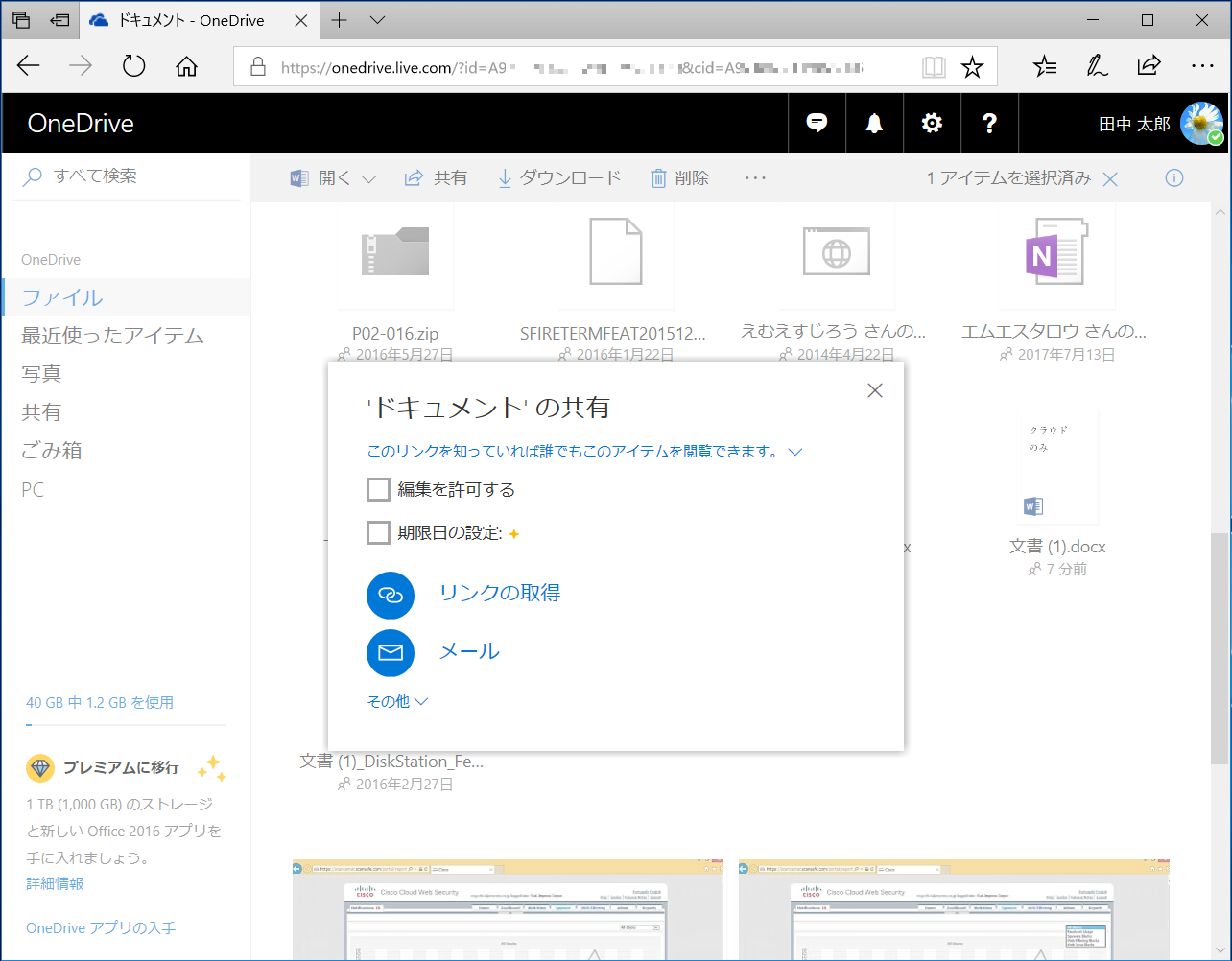Check the 期限日の設定 checkbox
1232x961 pixels.
[x=378, y=532]
